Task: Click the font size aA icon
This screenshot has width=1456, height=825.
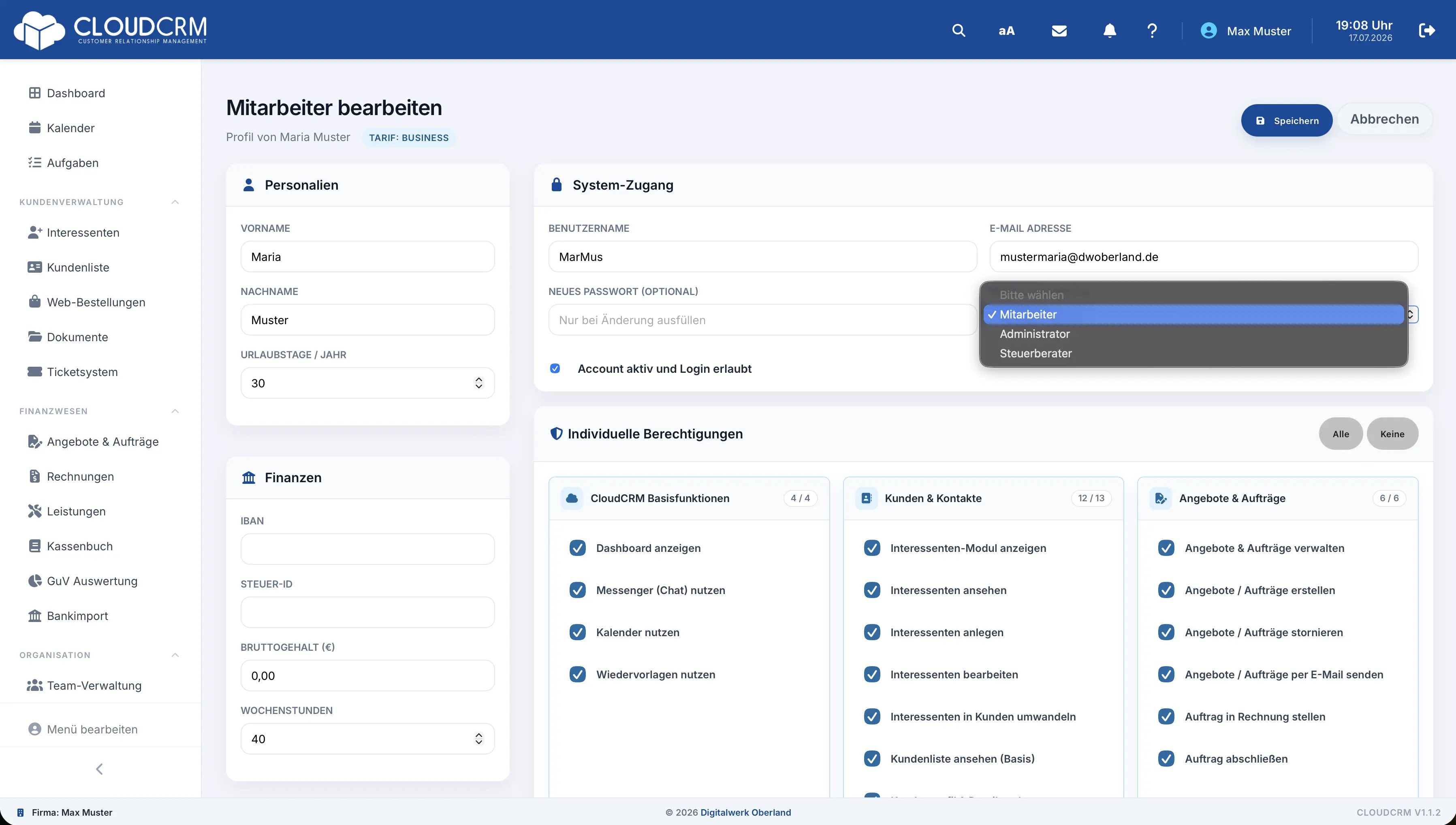Action: click(x=1006, y=31)
